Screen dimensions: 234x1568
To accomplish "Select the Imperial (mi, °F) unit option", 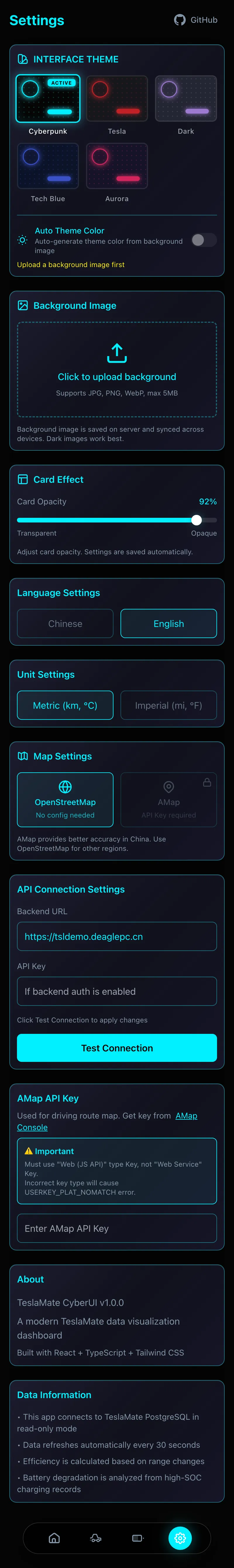I will coord(169,705).
